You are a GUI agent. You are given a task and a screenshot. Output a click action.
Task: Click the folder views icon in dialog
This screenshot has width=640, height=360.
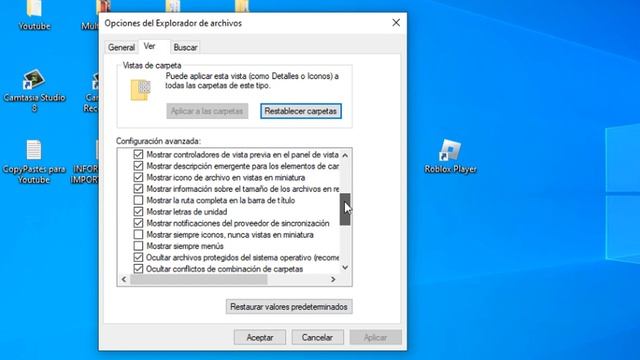[x=141, y=90]
